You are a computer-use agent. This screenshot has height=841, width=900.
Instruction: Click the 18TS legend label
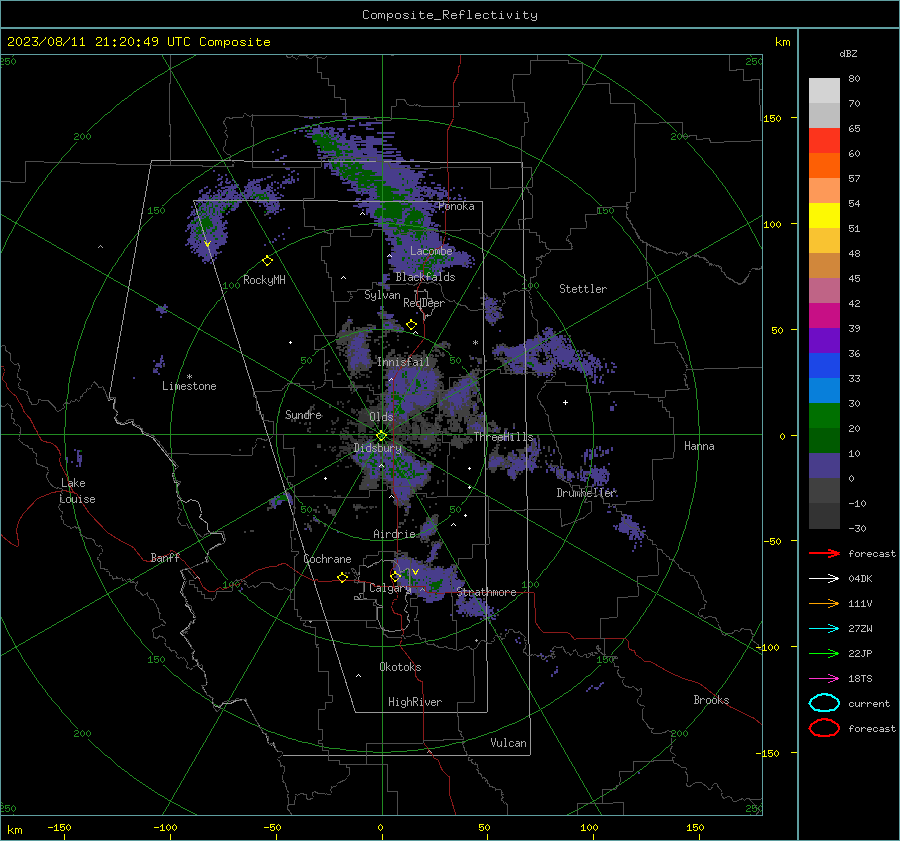860,679
